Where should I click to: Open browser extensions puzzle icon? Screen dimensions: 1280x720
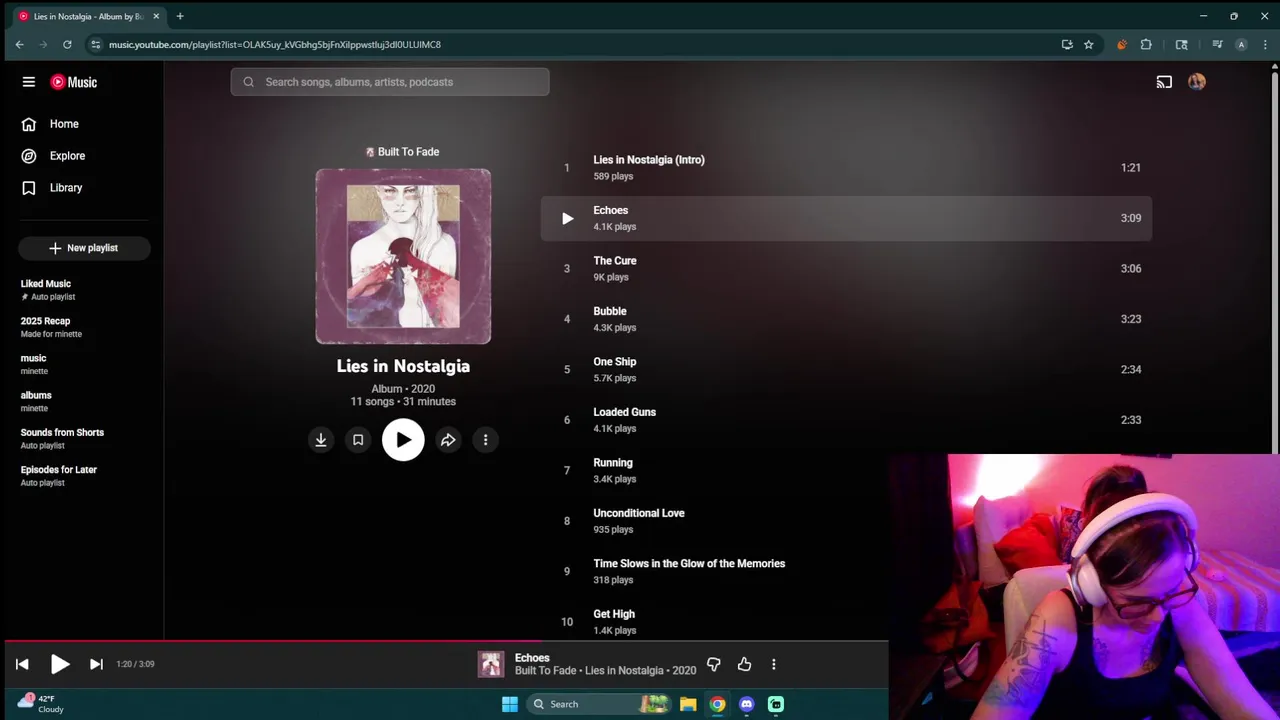pos(1146,44)
